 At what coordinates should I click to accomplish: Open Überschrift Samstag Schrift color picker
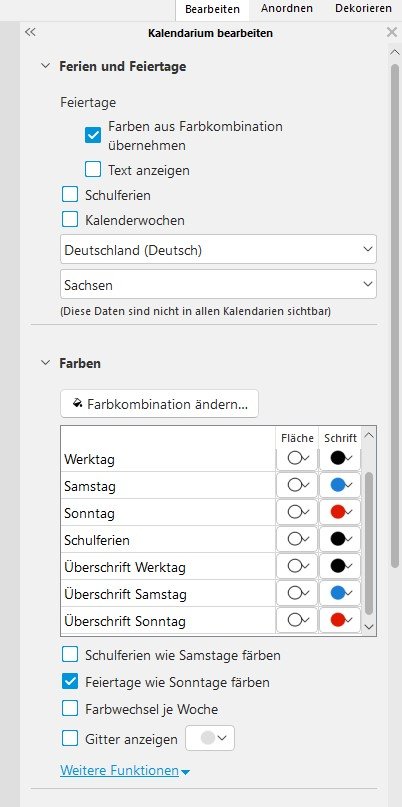(x=340, y=593)
